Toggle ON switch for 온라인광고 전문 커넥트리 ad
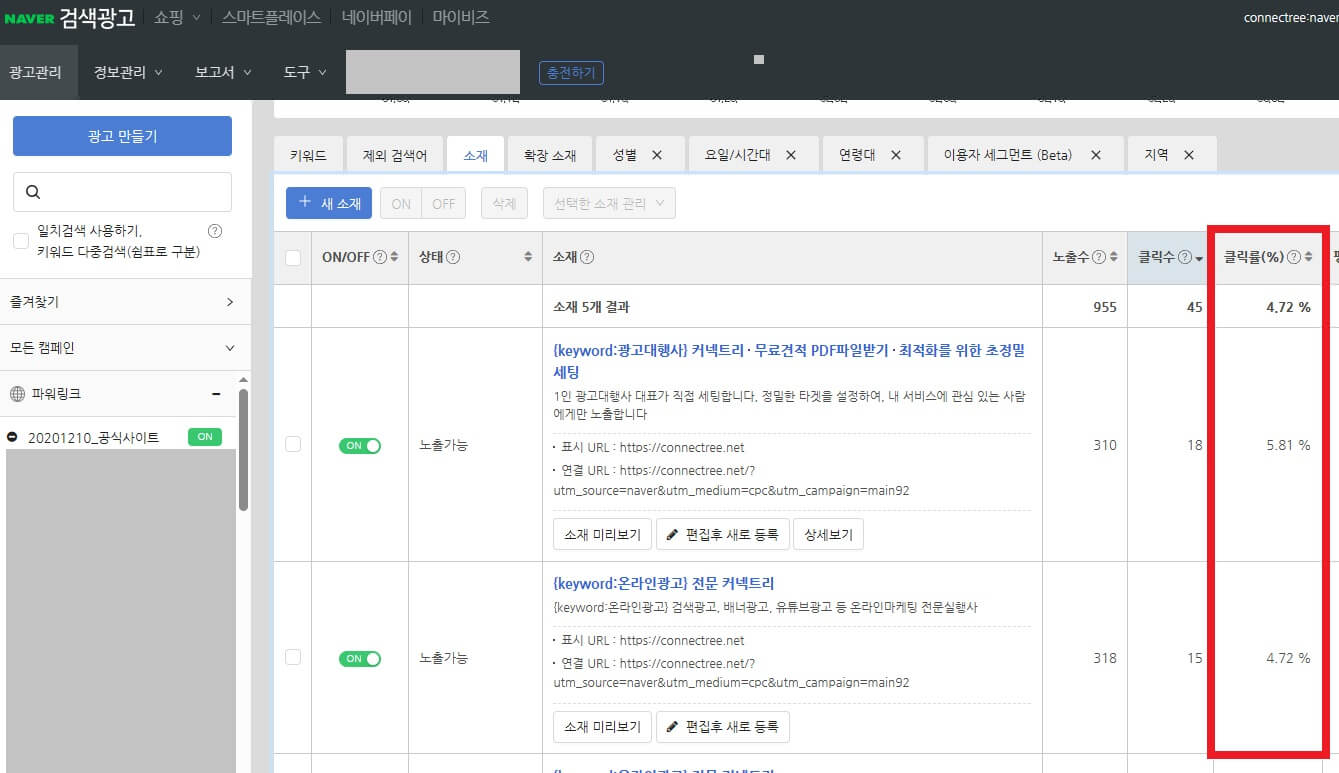Viewport: 1339px width, 773px height. (x=360, y=659)
